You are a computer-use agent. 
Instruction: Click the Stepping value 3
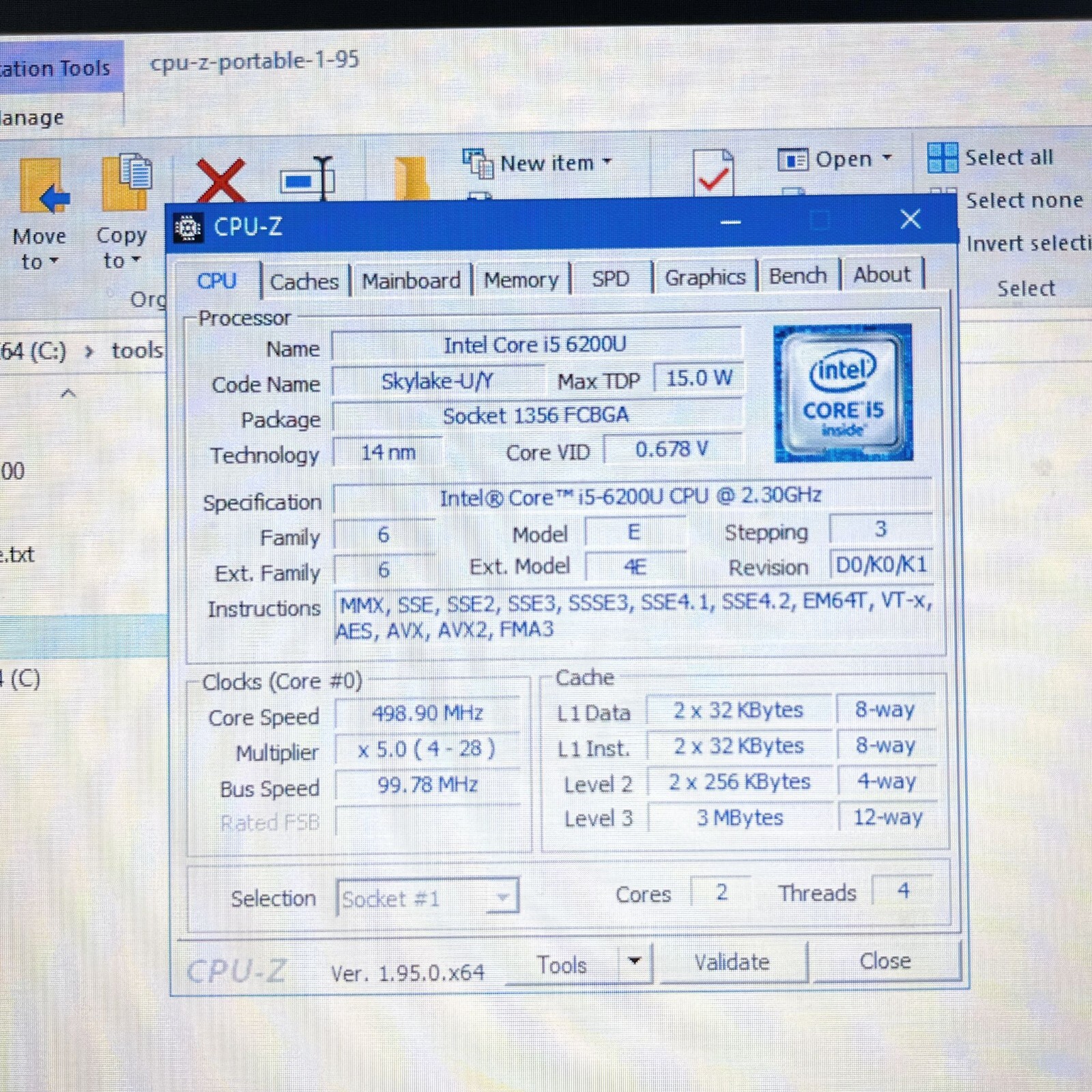tap(880, 529)
